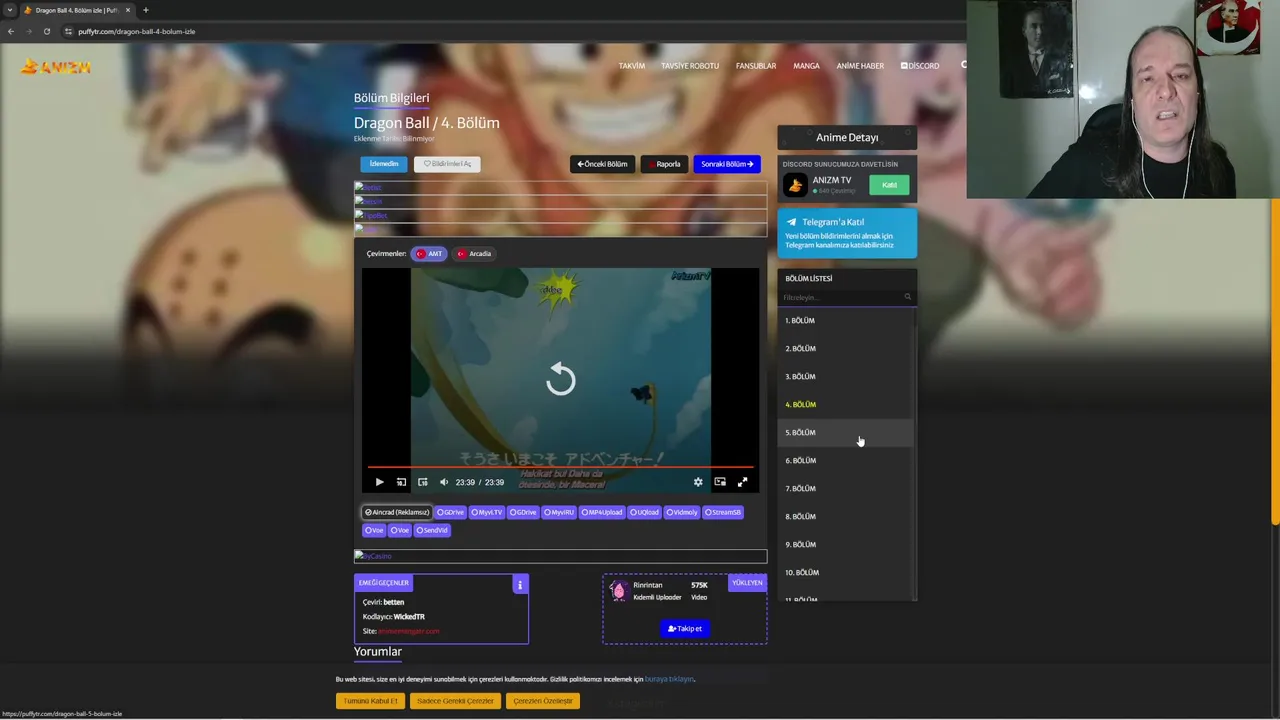Select the StreamSB video source
1280x720 pixels.
pos(723,512)
